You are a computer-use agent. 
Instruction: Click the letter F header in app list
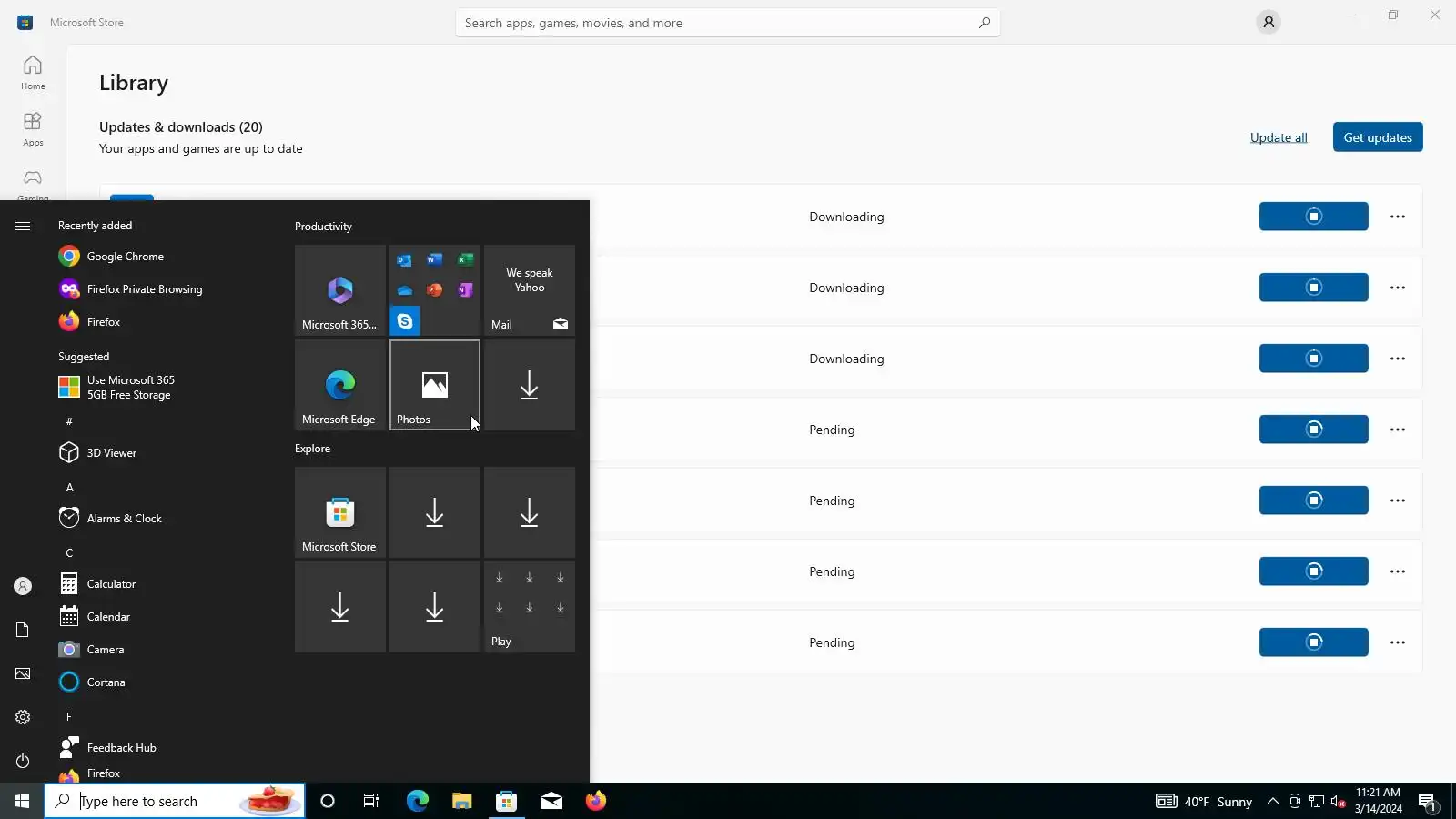(x=69, y=717)
